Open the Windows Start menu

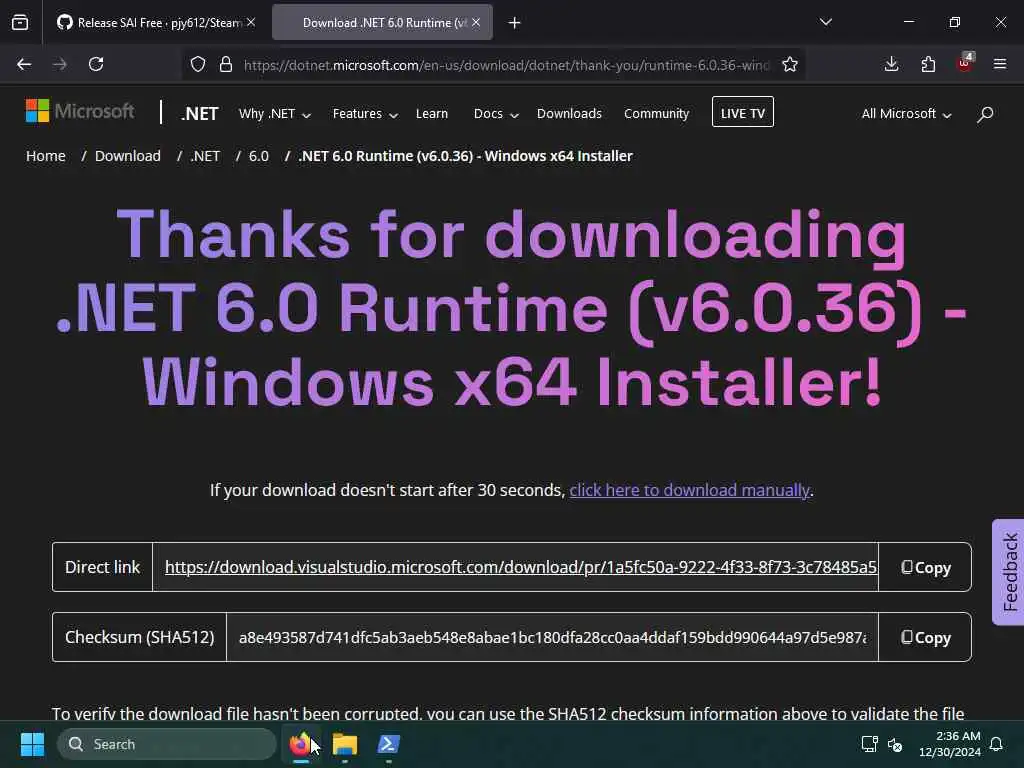click(x=32, y=744)
